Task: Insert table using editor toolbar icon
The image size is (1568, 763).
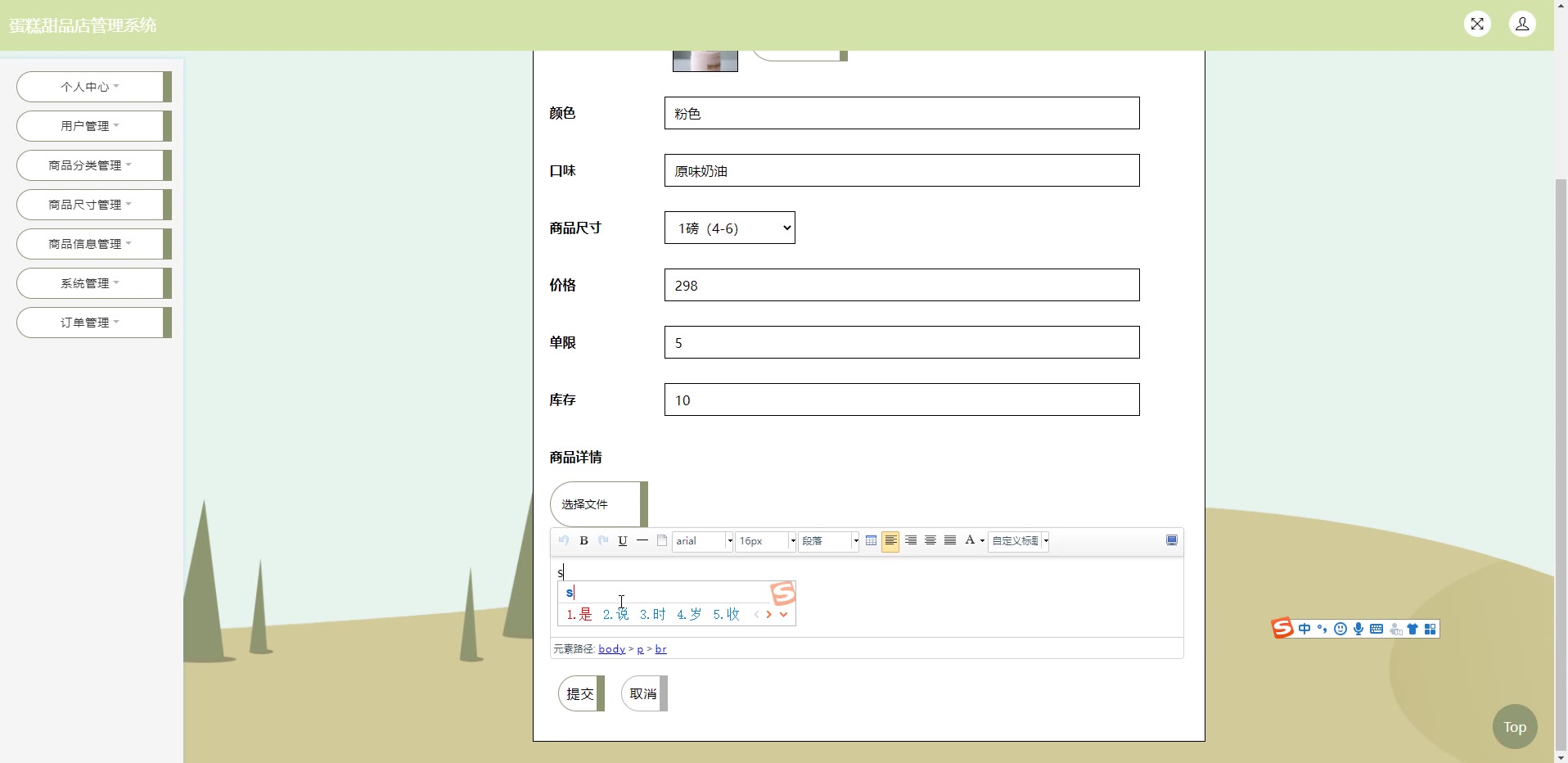Action: pyautogui.click(x=871, y=540)
